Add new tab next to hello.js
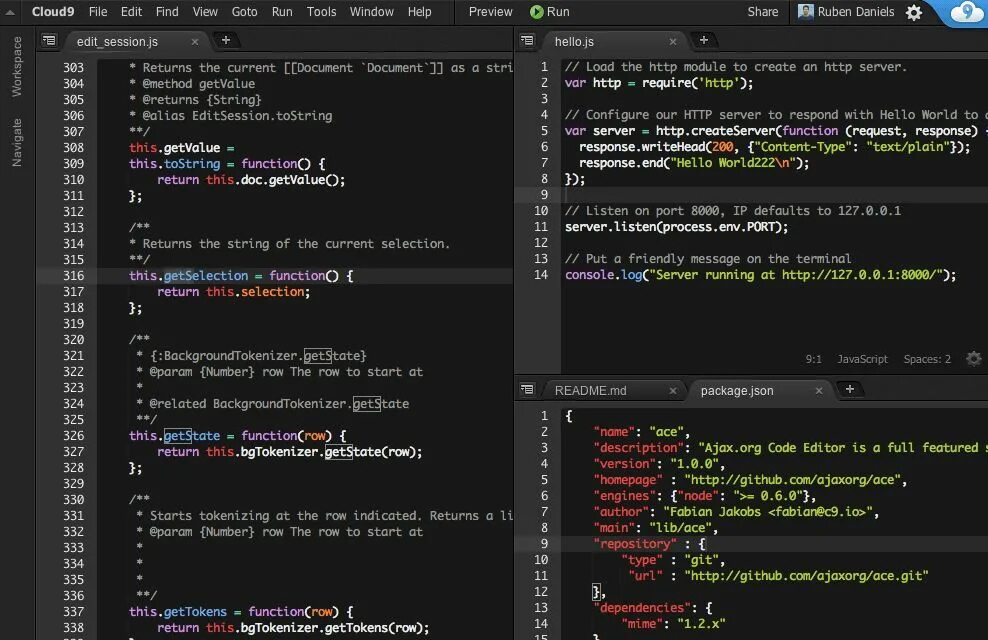The height and width of the screenshot is (640, 988). pos(704,40)
